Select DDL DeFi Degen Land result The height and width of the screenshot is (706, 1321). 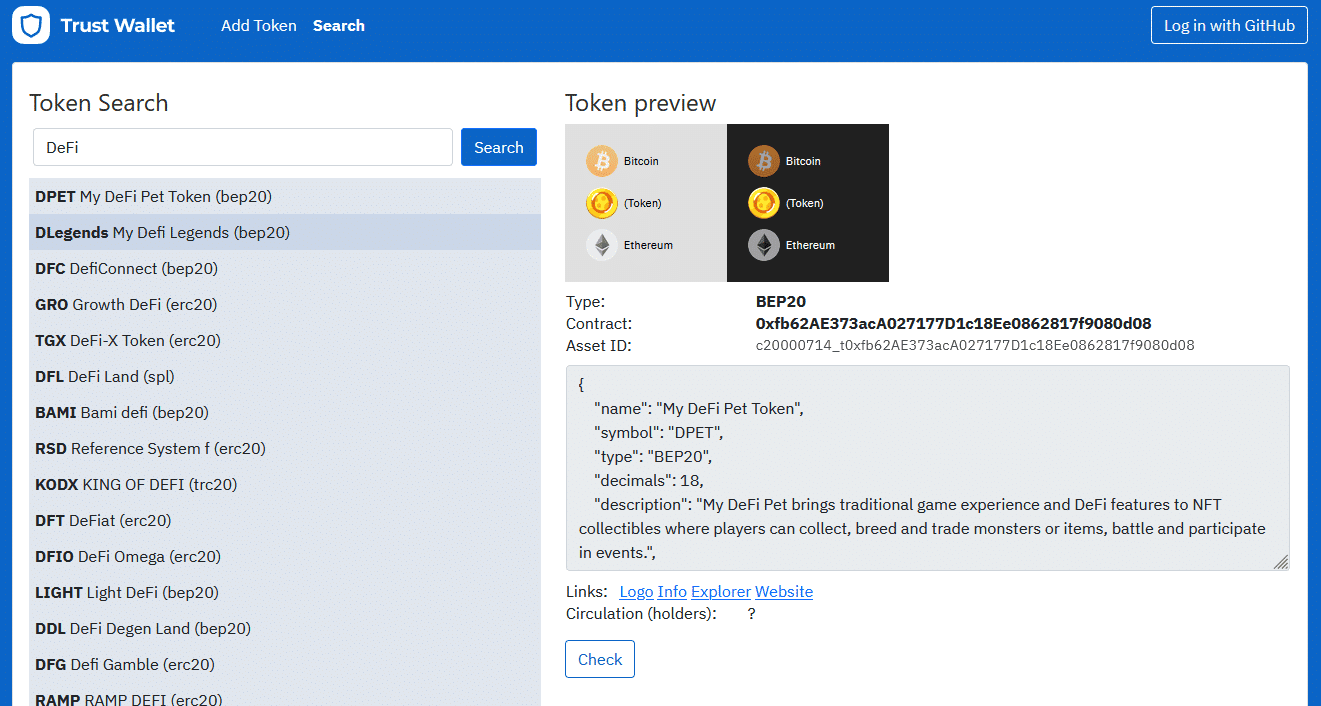pos(285,629)
